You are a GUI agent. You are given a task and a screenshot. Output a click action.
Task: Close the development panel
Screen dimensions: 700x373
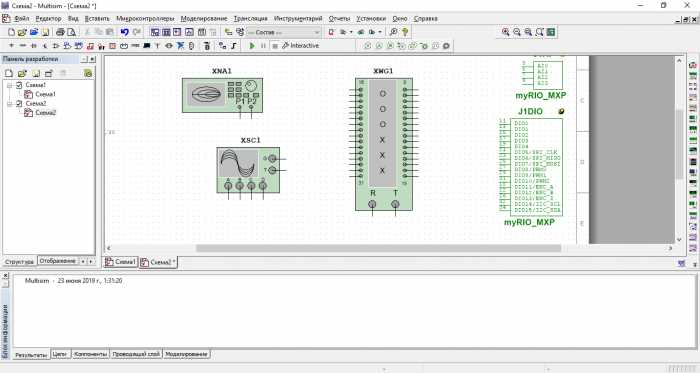click(x=92, y=59)
